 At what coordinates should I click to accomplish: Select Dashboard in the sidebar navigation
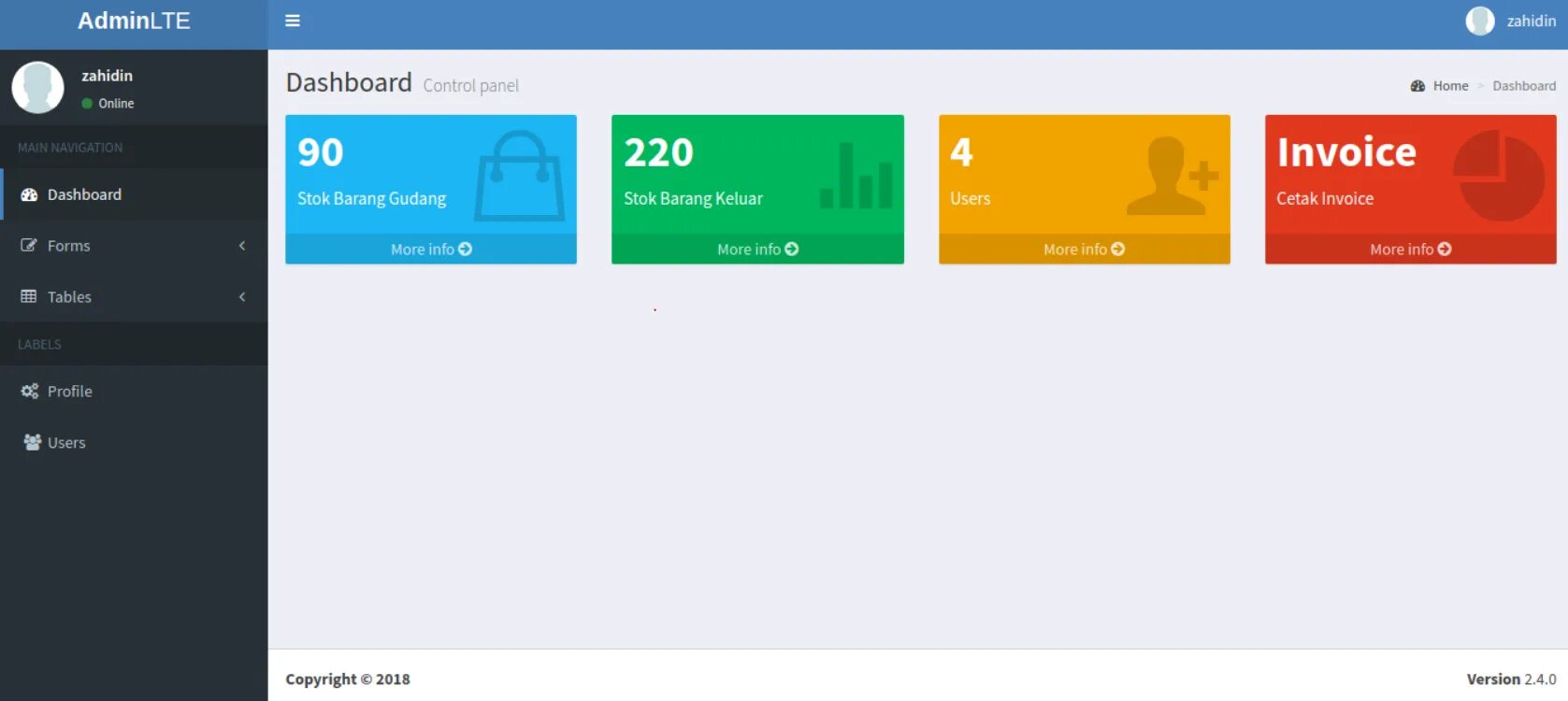coord(134,194)
